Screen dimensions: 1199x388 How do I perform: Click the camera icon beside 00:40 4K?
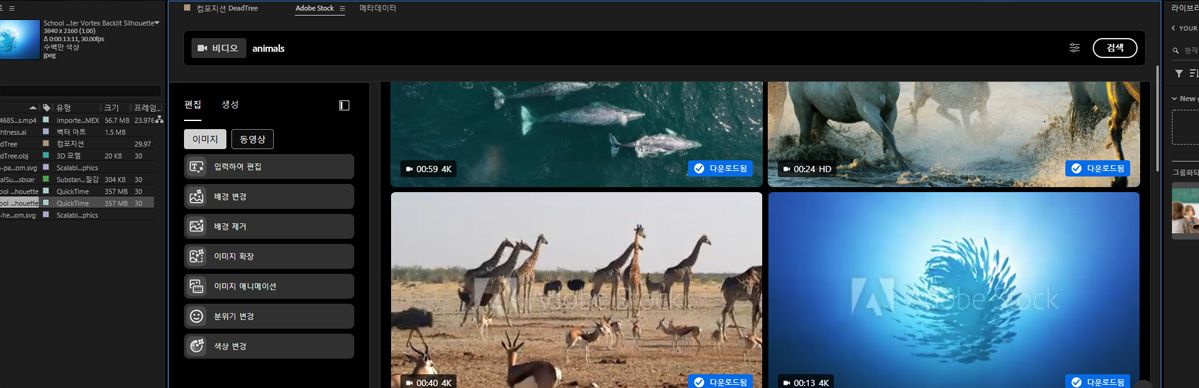409,382
